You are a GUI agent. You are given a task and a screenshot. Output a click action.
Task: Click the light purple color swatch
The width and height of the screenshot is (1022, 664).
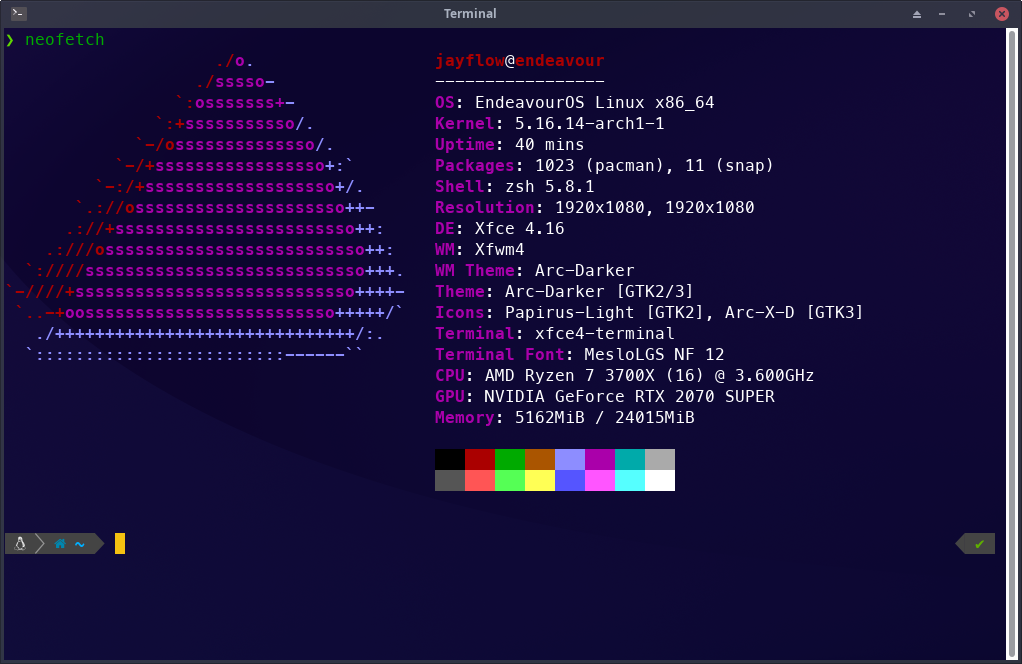tap(570, 459)
